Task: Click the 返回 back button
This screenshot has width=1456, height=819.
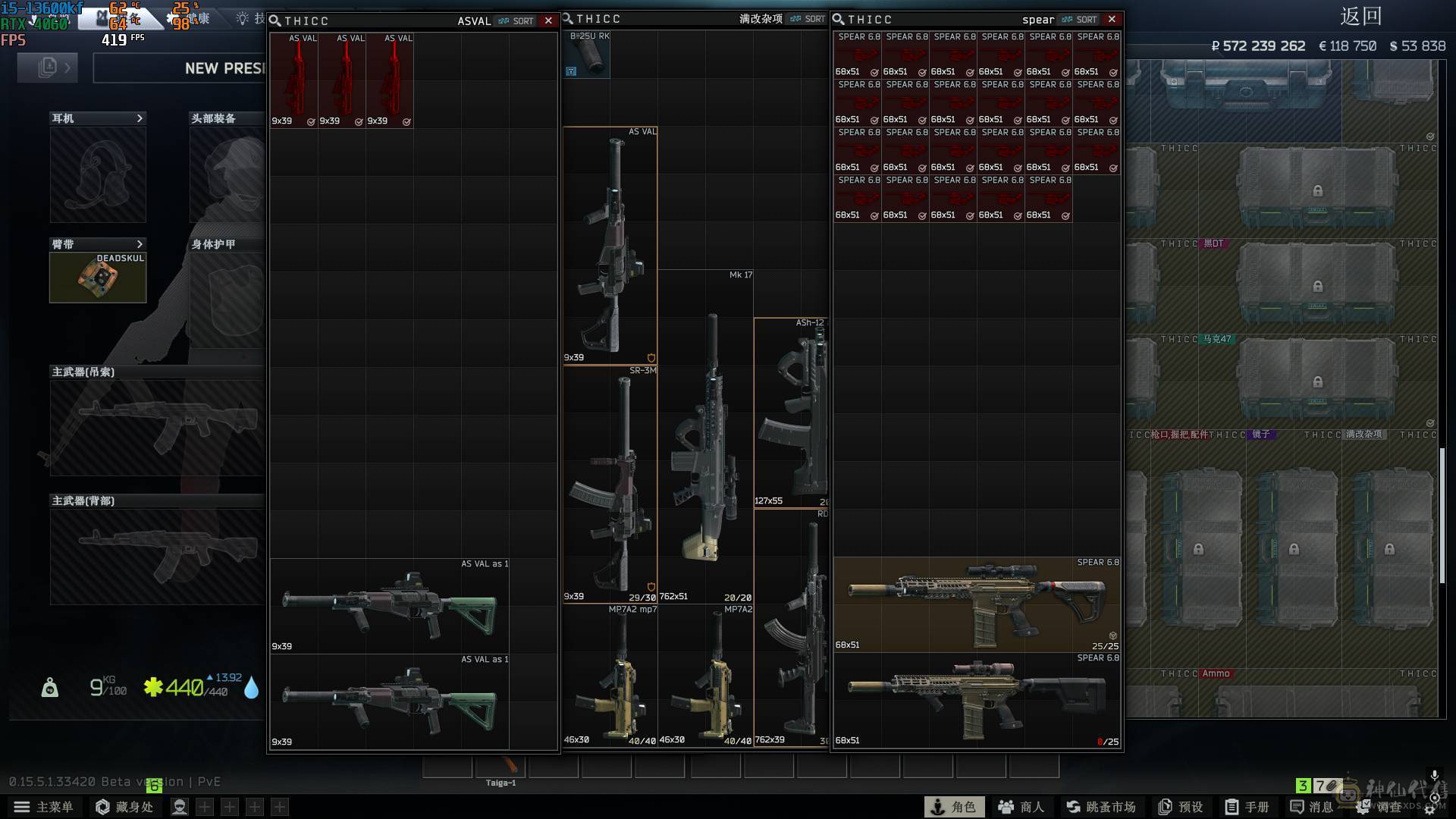Action: (1360, 16)
